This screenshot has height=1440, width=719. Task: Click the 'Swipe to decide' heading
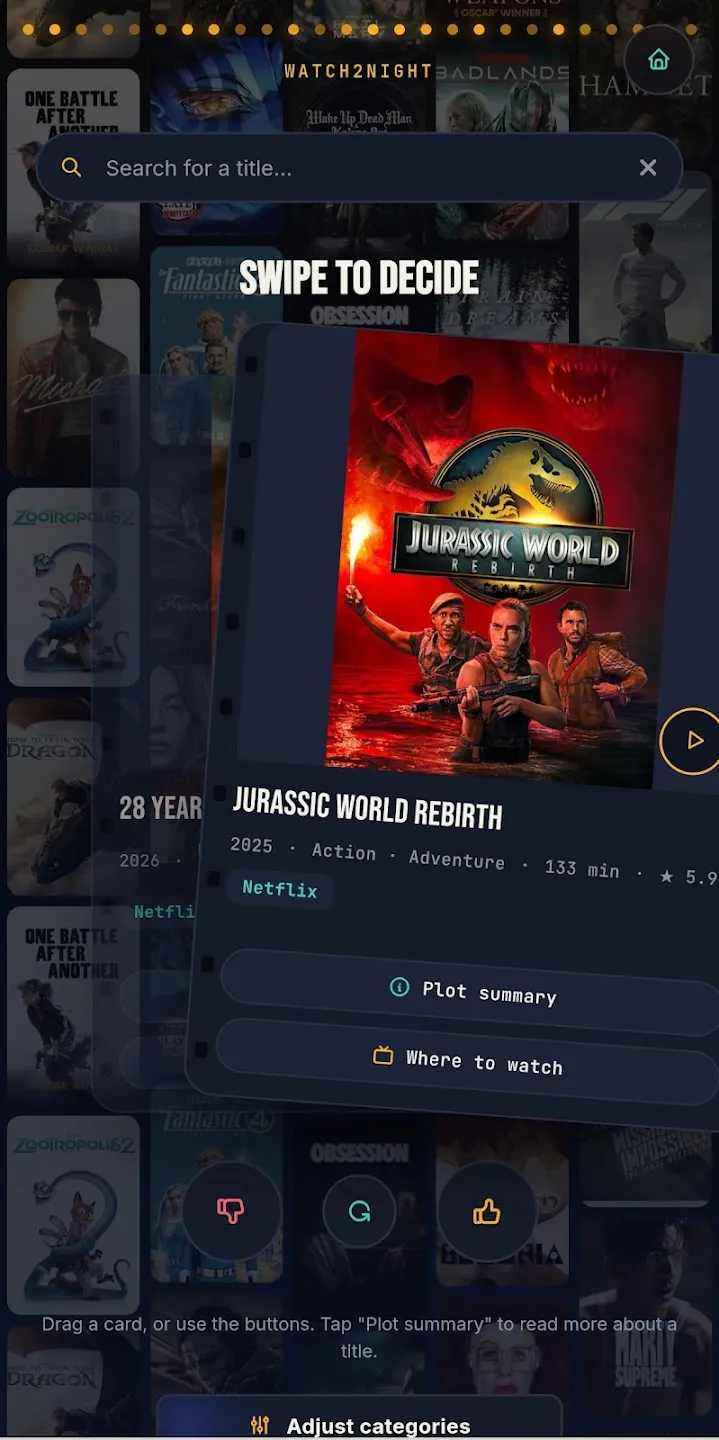[x=359, y=278]
